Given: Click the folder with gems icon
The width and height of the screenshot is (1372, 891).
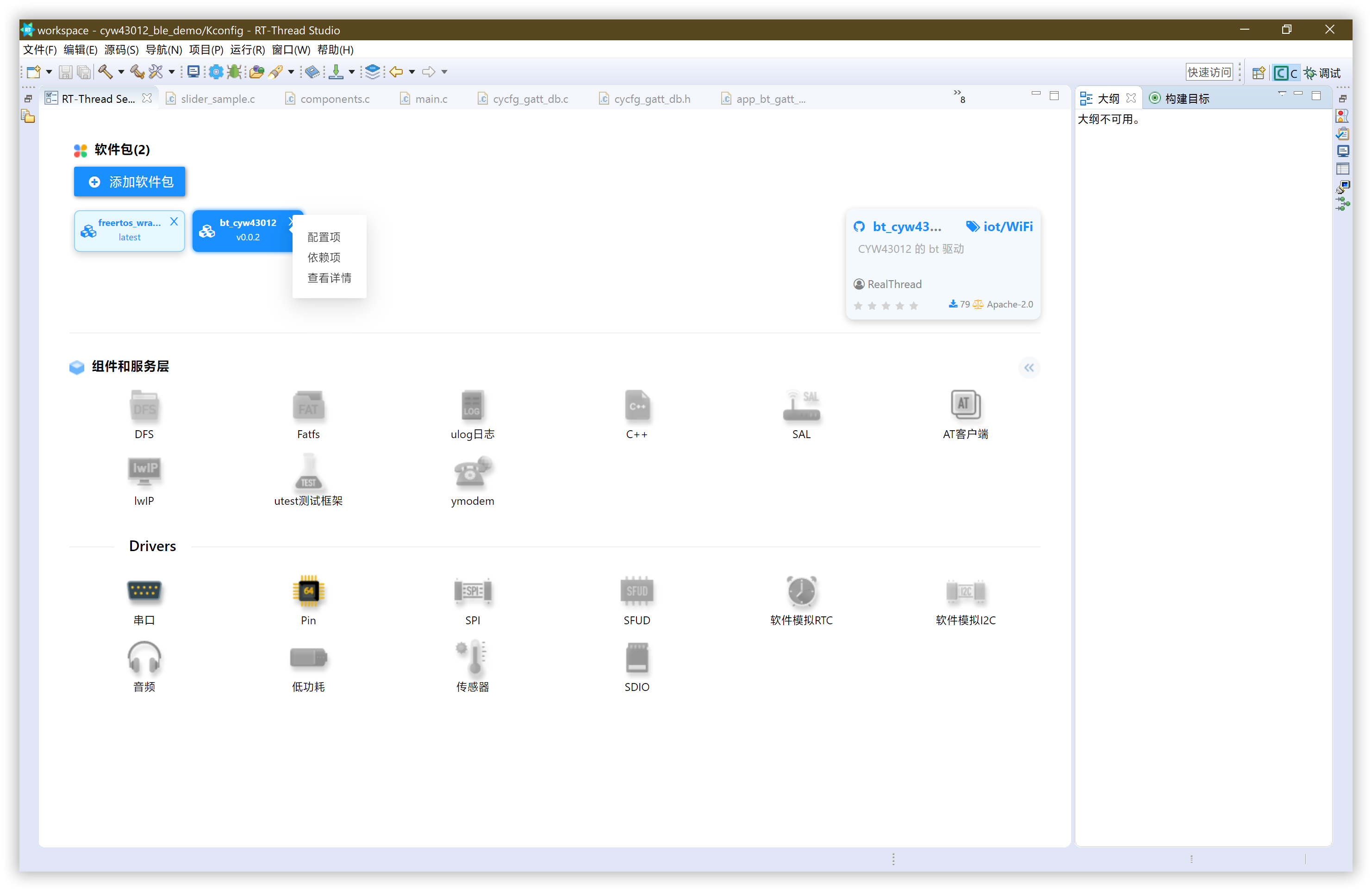Looking at the screenshot, I should tap(256, 71).
